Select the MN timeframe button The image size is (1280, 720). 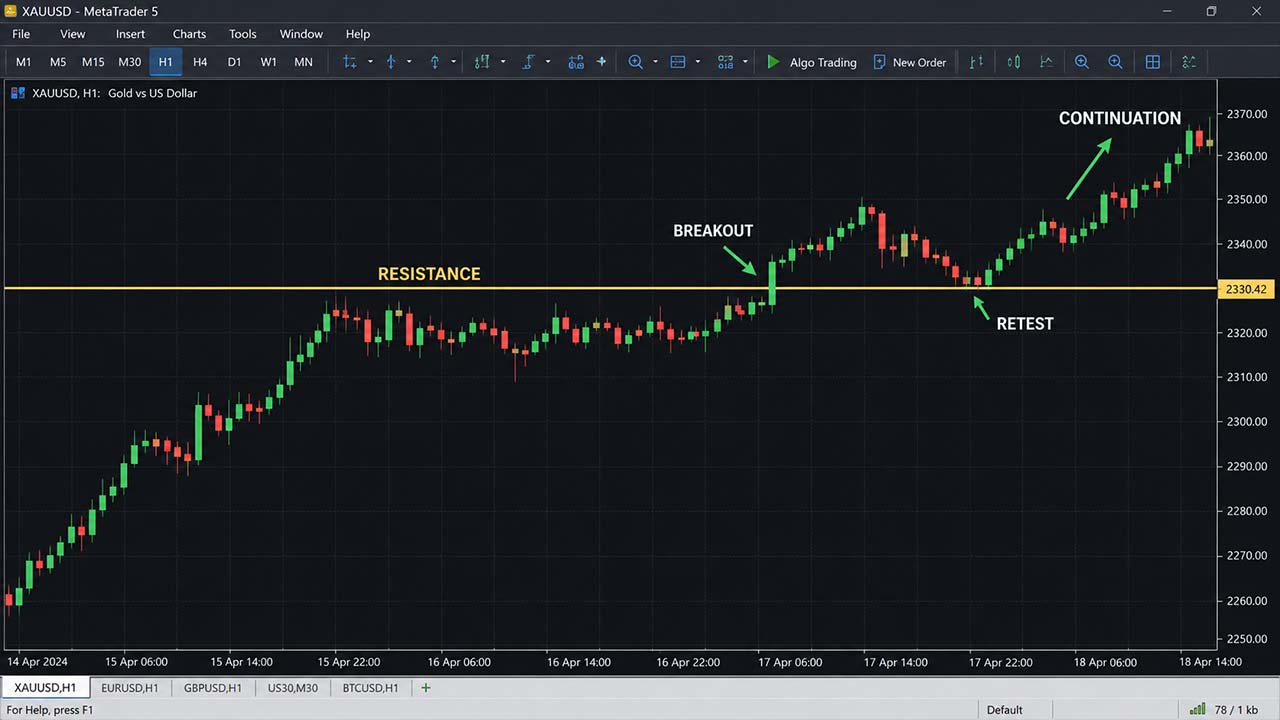coord(303,62)
